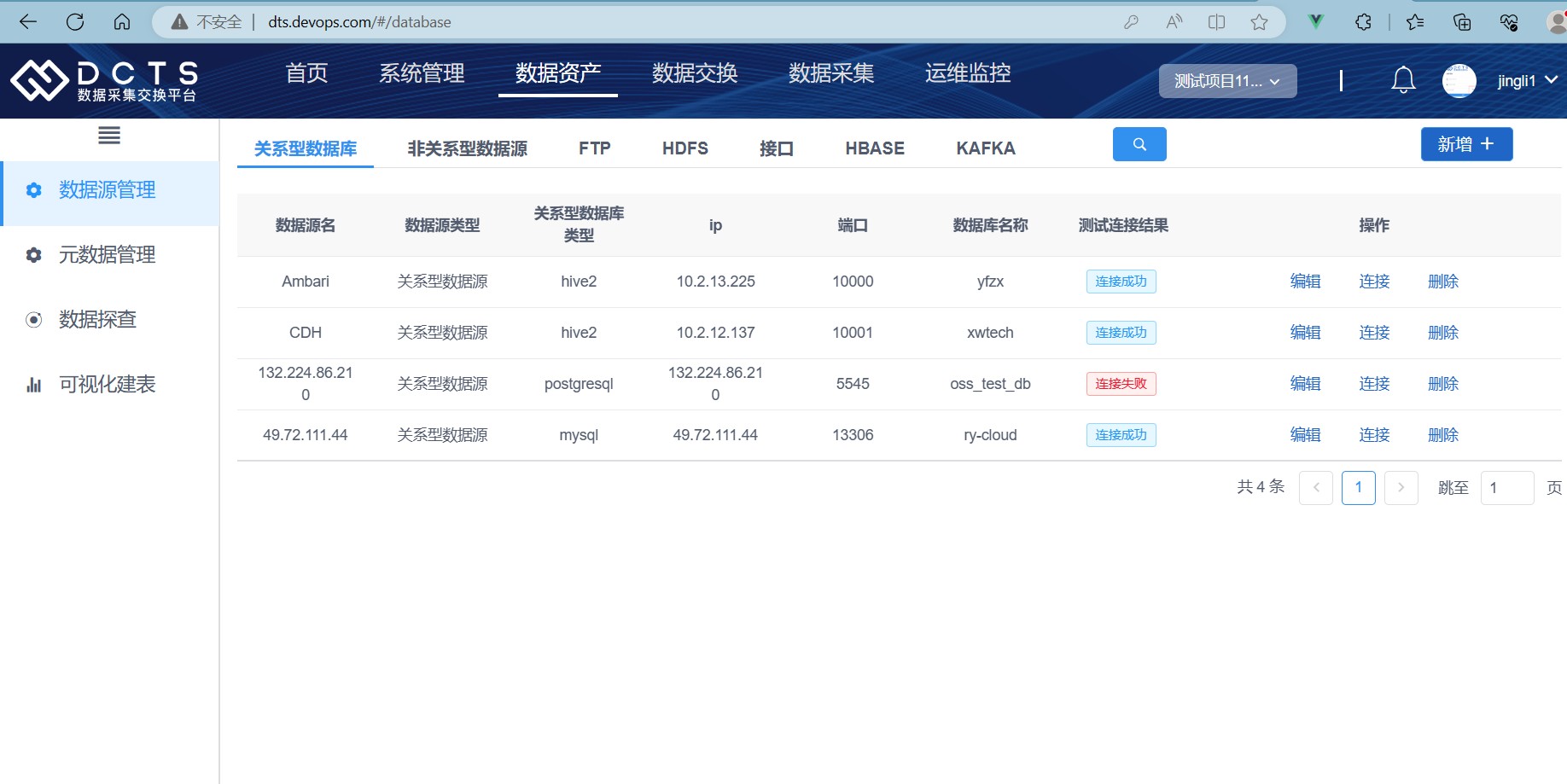The image size is (1567, 784).
Task: Select 可视化建表 in sidebar
Action: pyautogui.click(x=108, y=385)
